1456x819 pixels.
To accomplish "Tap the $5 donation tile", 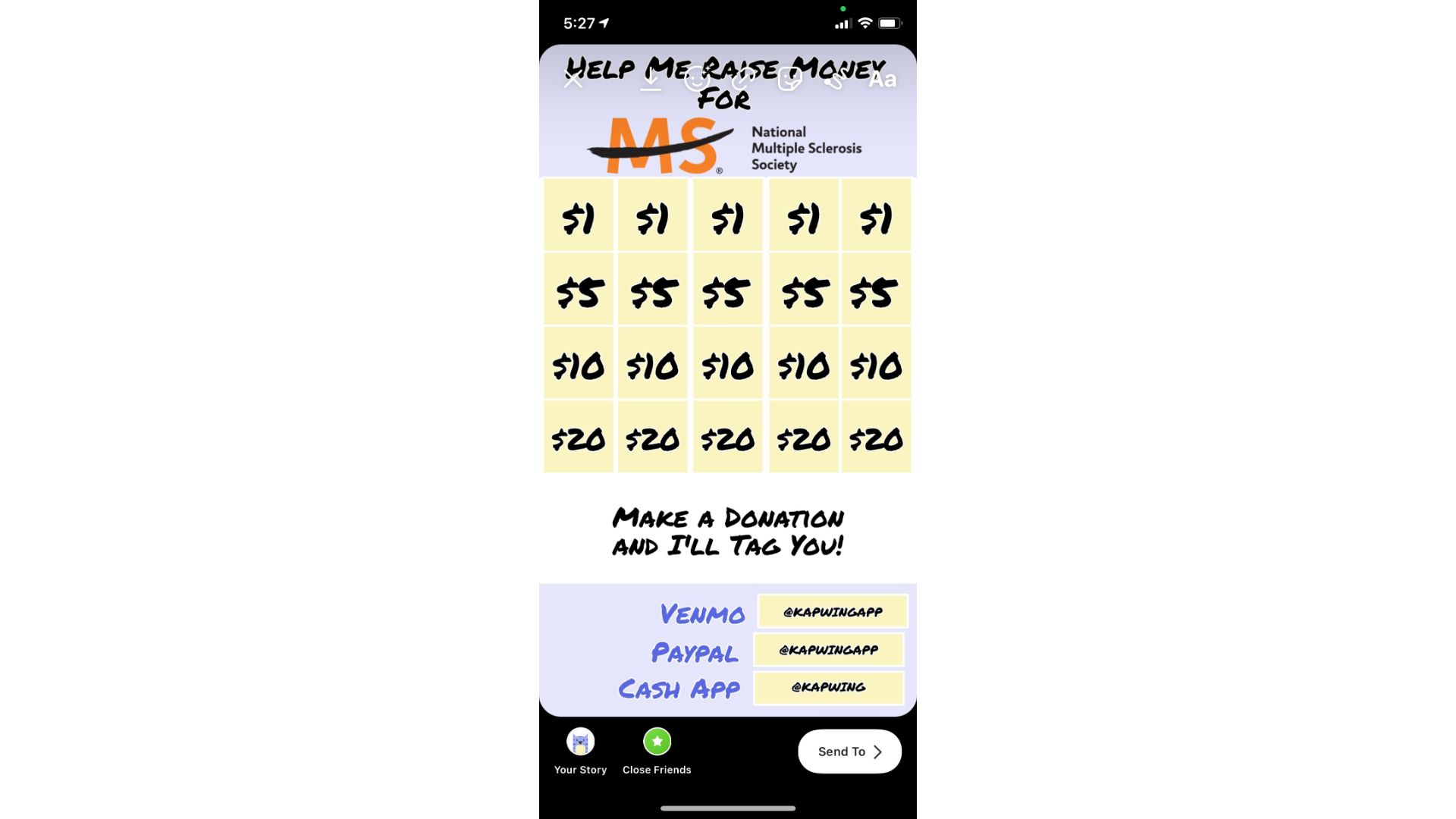I will pyautogui.click(x=578, y=291).
